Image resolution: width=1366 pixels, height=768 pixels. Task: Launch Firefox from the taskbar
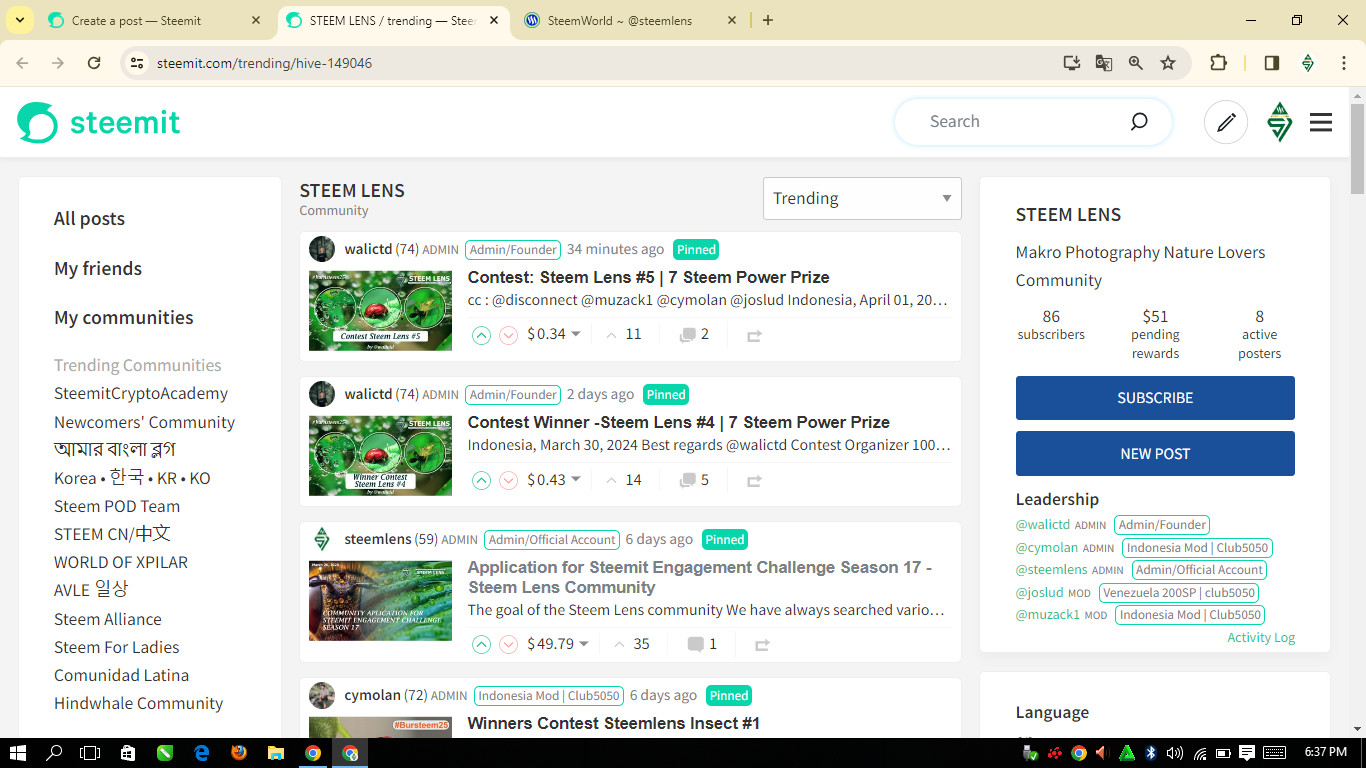[238, 752]
